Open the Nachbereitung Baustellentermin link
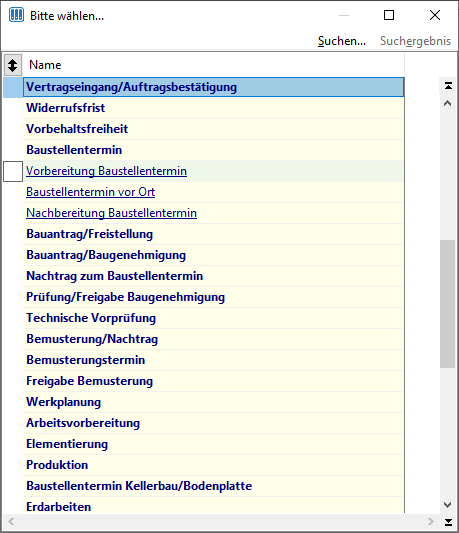This screenshot has width=459, height=533. [112, 213]
